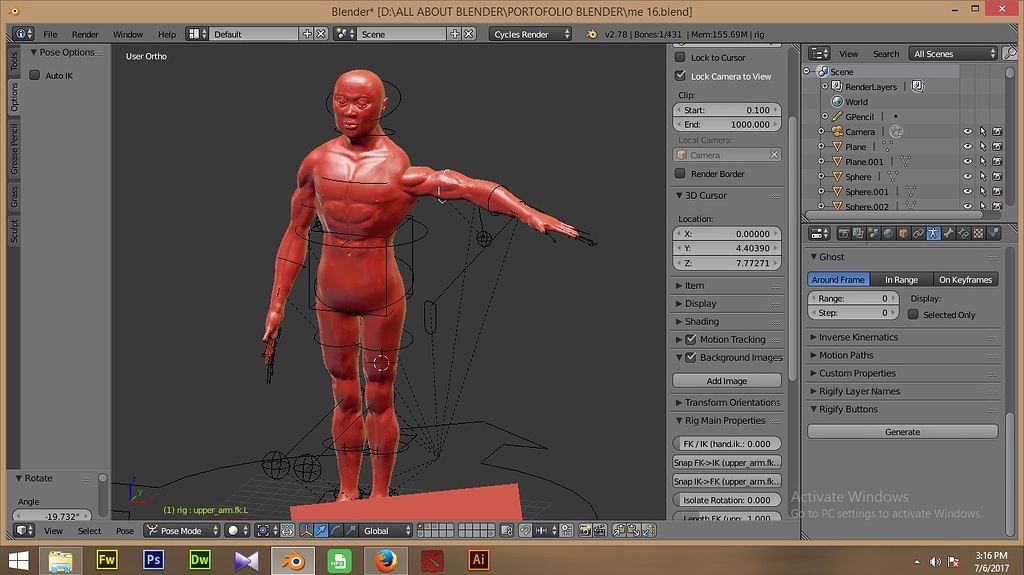
Task: Open the Render properties tab camera icon
Action: coord(844,233)
